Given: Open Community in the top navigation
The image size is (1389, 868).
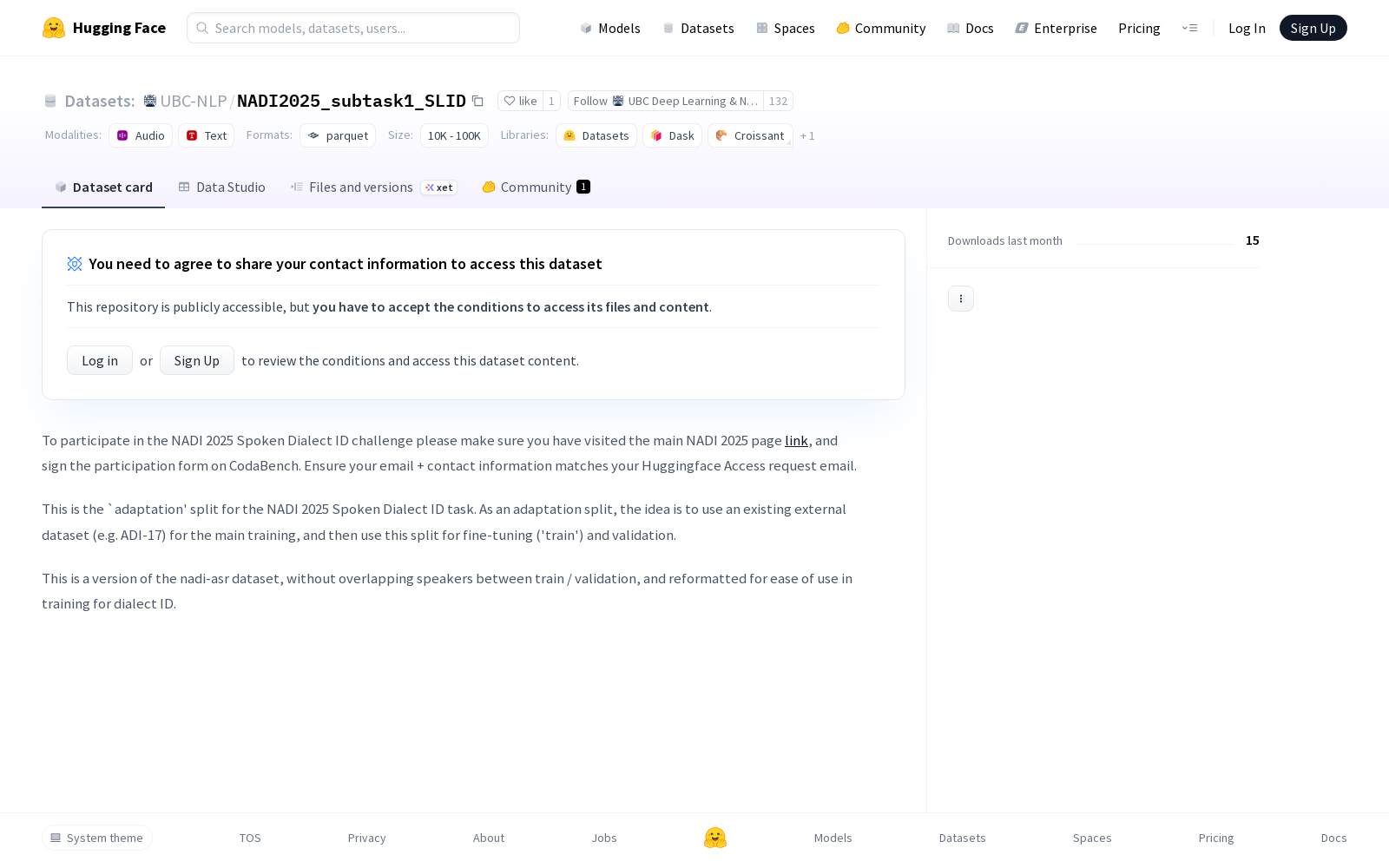Looking at the screenshot, I should coord(881,28).
